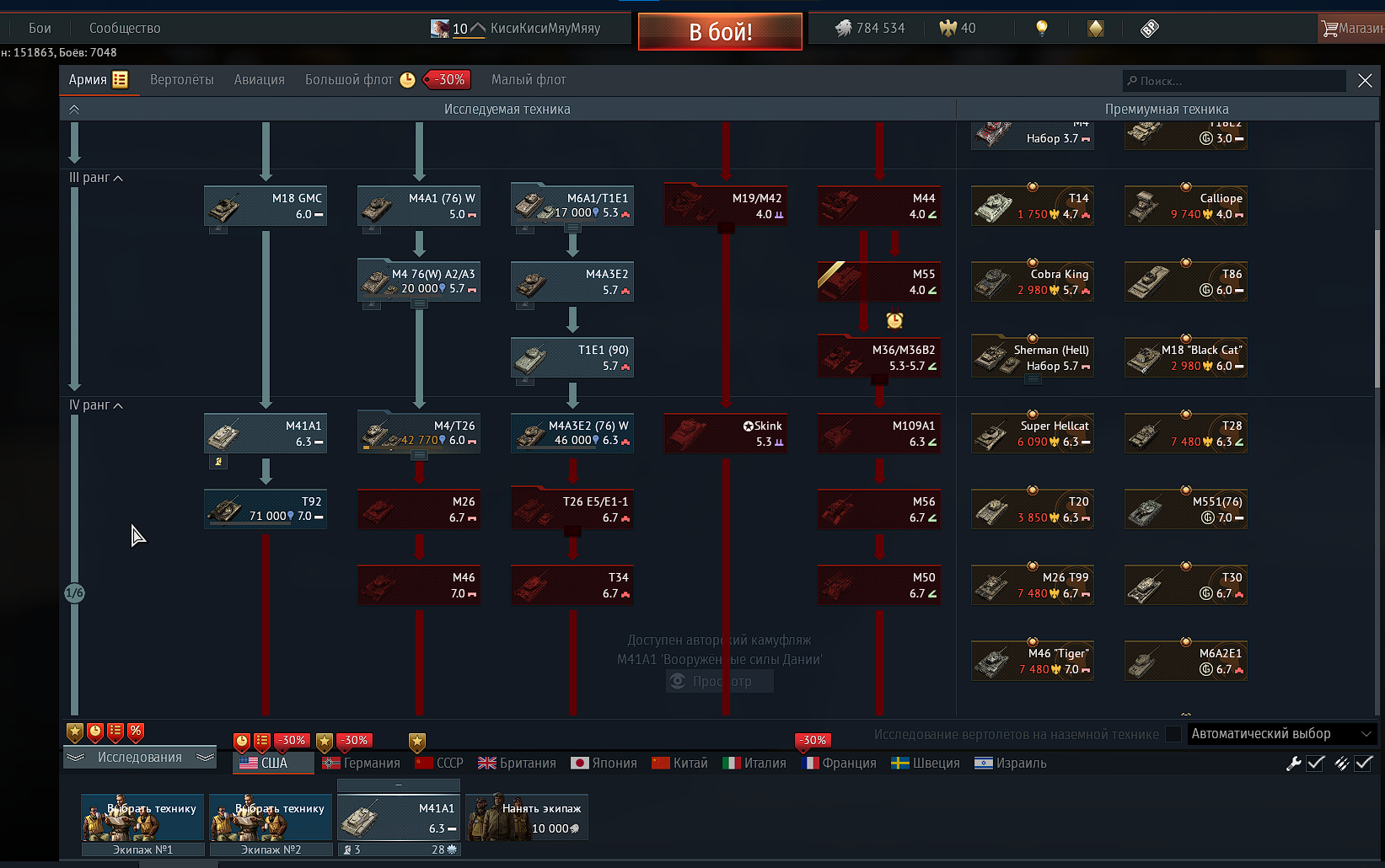
Task: Click Нанять экипаж for 10 000
Action: pyautogui.click(x=527, y=817)
